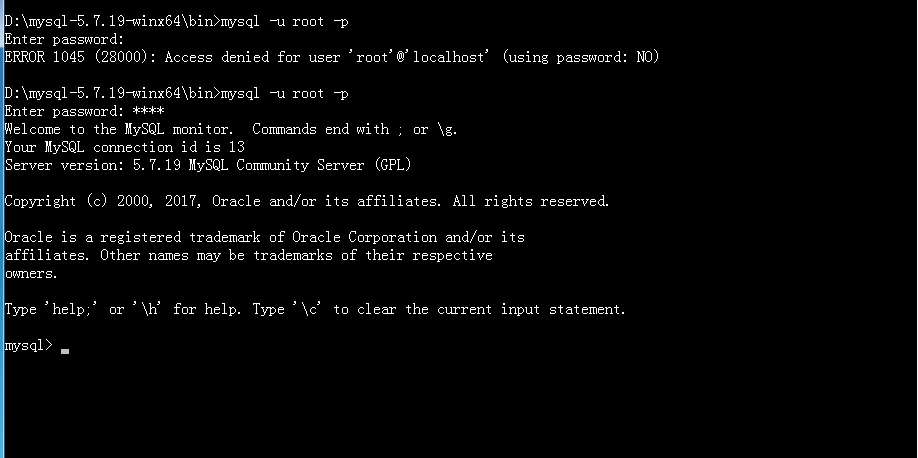Screen dimensions: 918x458
Task: Click the word 'owners.'
Action: [x=31, y=273]
